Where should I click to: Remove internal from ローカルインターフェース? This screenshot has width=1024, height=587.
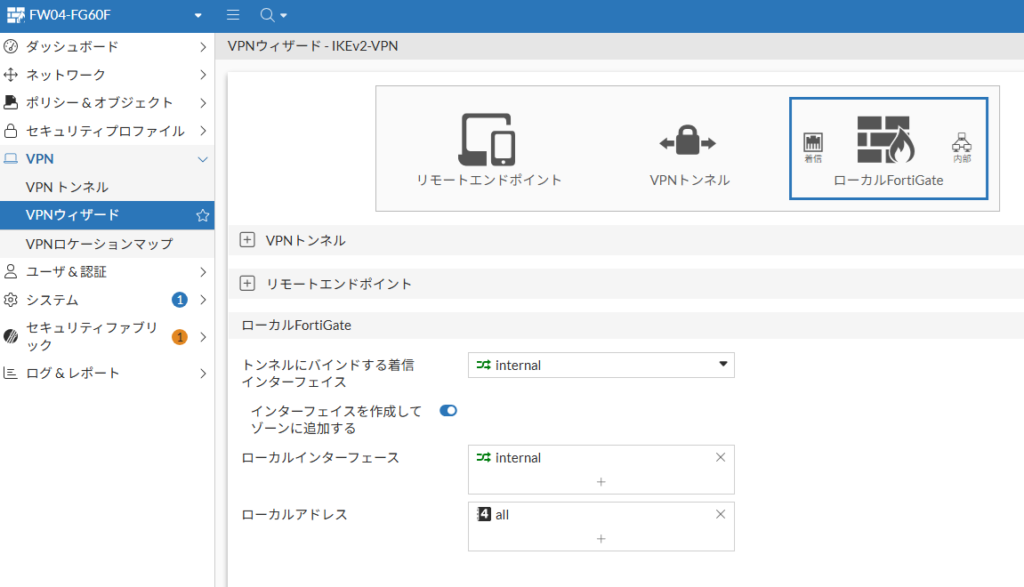point(720,457)
